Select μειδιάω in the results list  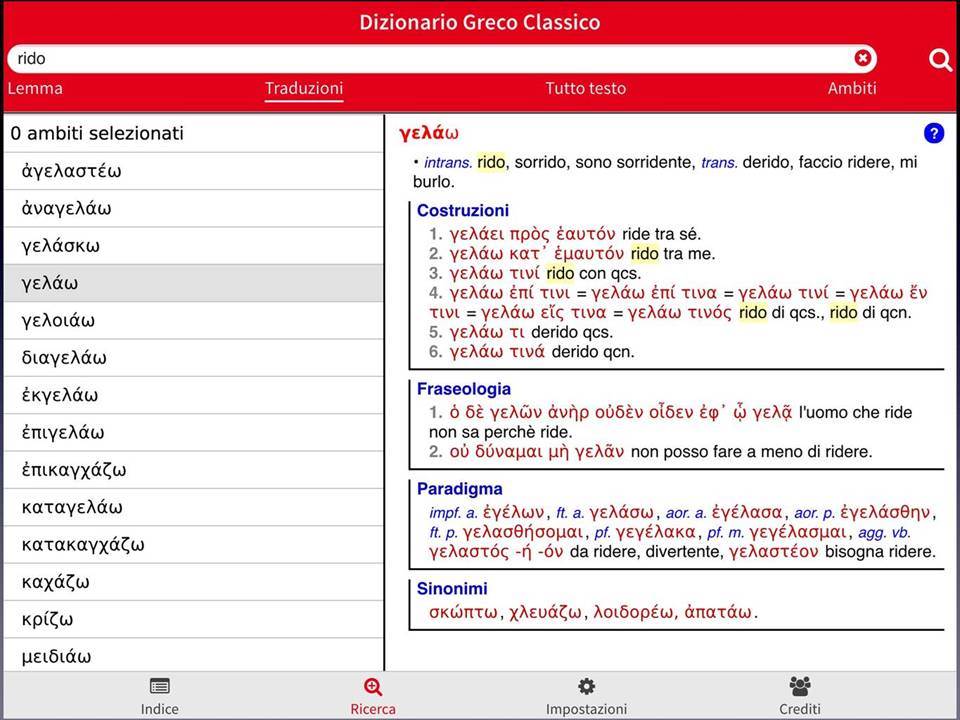pyautogui.click(x=193, y=655)
